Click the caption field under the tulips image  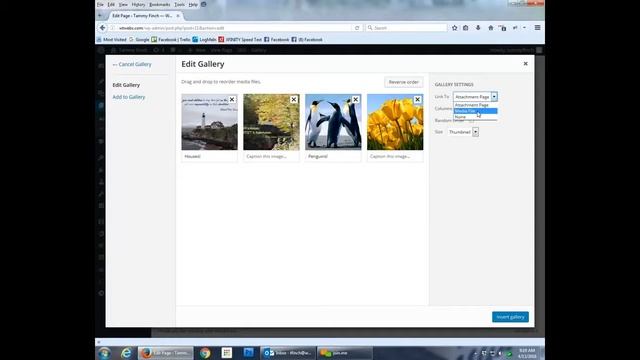tap(395, 156)
